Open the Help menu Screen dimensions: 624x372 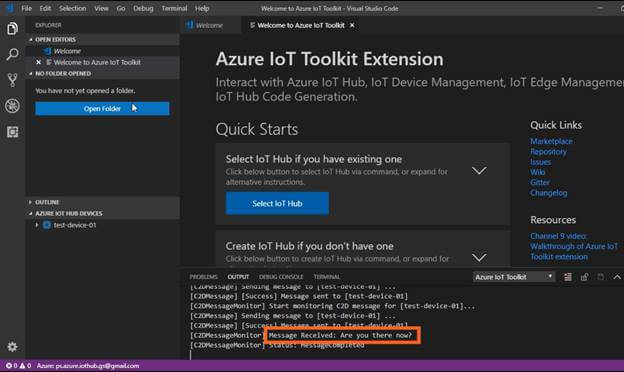click(x=202, y=8)
